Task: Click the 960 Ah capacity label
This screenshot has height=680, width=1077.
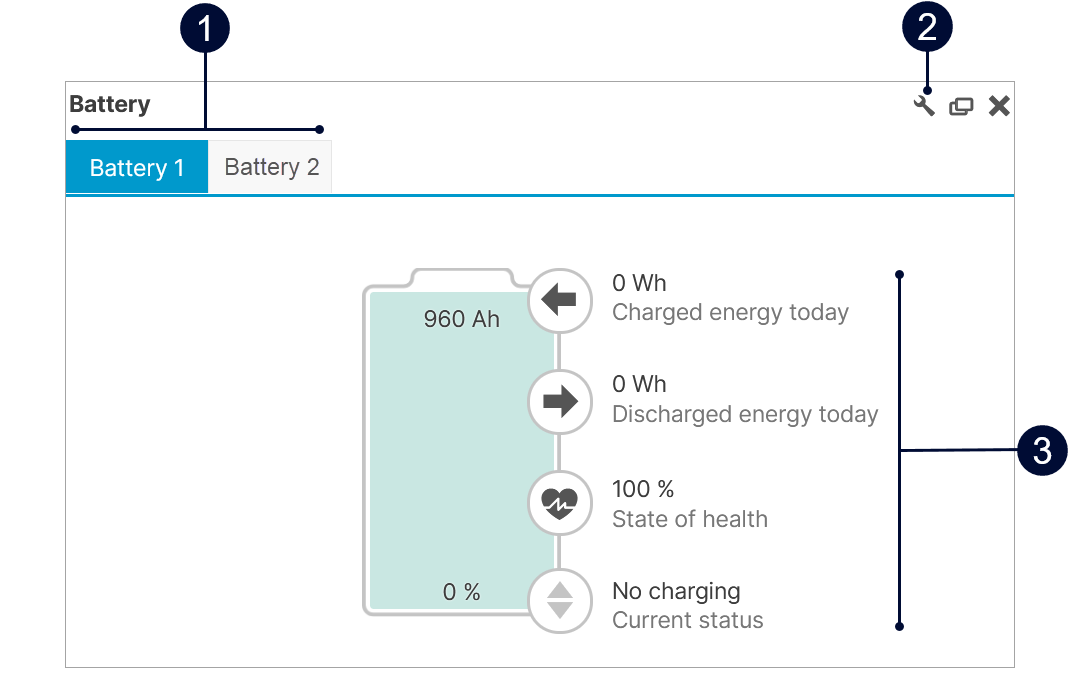Action: (461, 319)
